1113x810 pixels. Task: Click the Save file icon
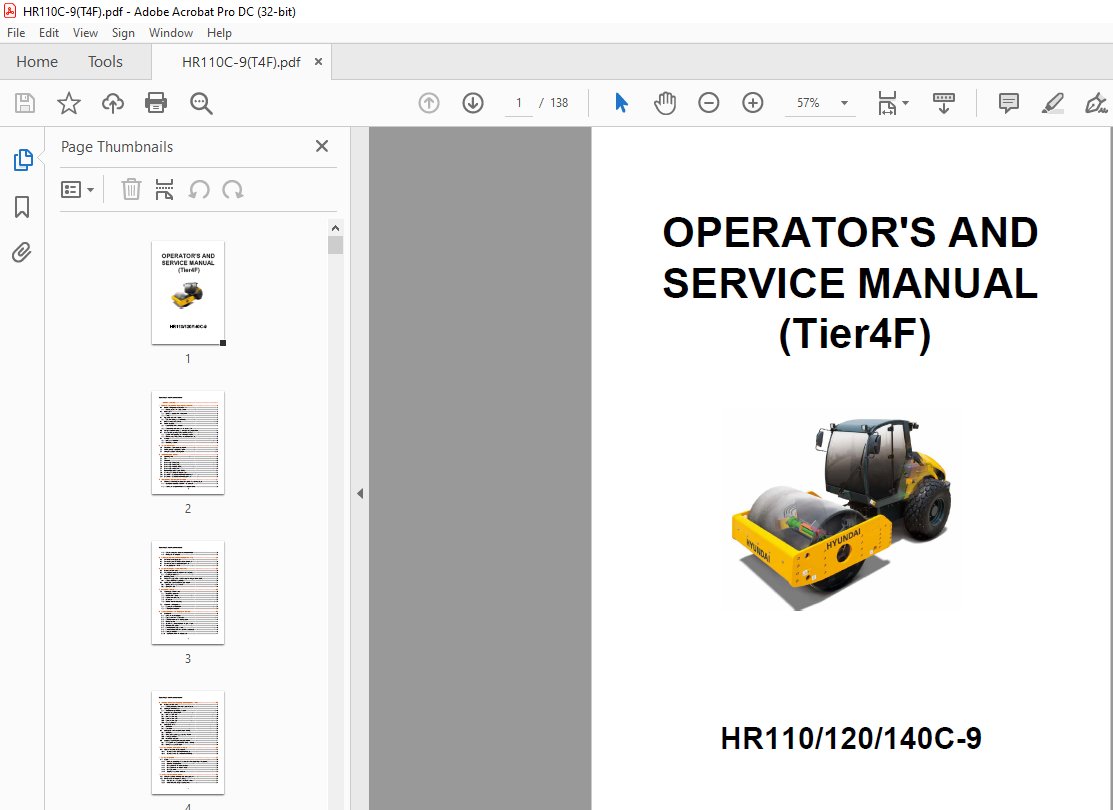(25, 103)
